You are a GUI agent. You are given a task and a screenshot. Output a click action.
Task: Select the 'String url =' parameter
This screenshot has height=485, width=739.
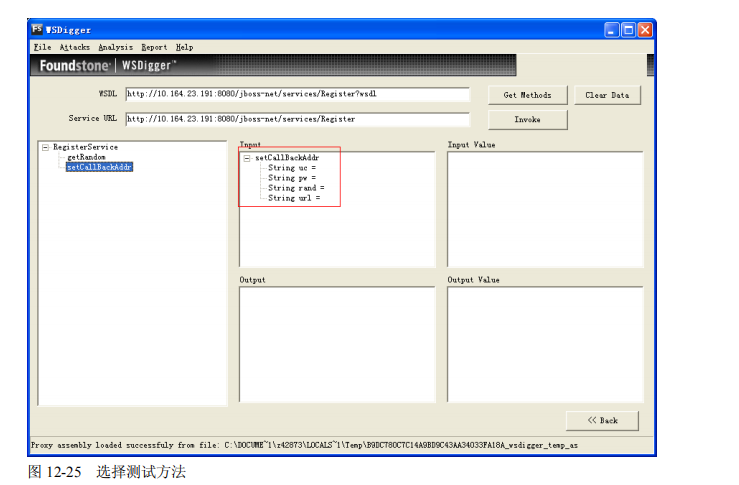pos(294,198)
